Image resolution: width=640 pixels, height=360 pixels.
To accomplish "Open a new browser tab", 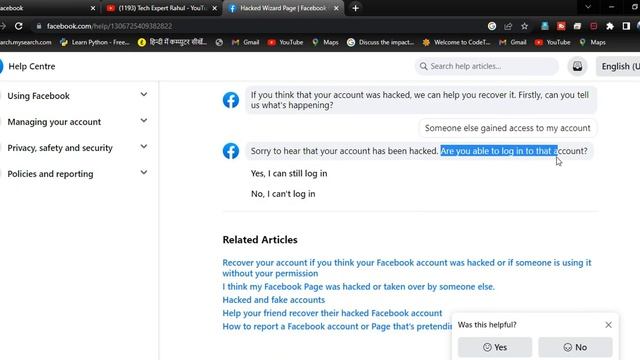I will coord(356,8).
